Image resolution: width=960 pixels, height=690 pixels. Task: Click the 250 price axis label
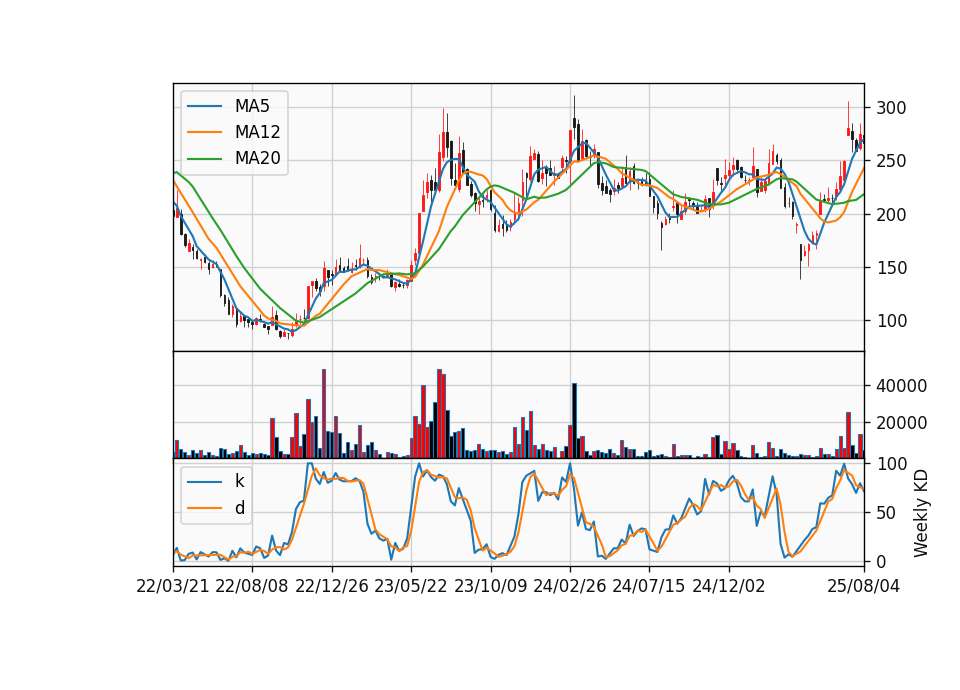(x=891, y=162)
